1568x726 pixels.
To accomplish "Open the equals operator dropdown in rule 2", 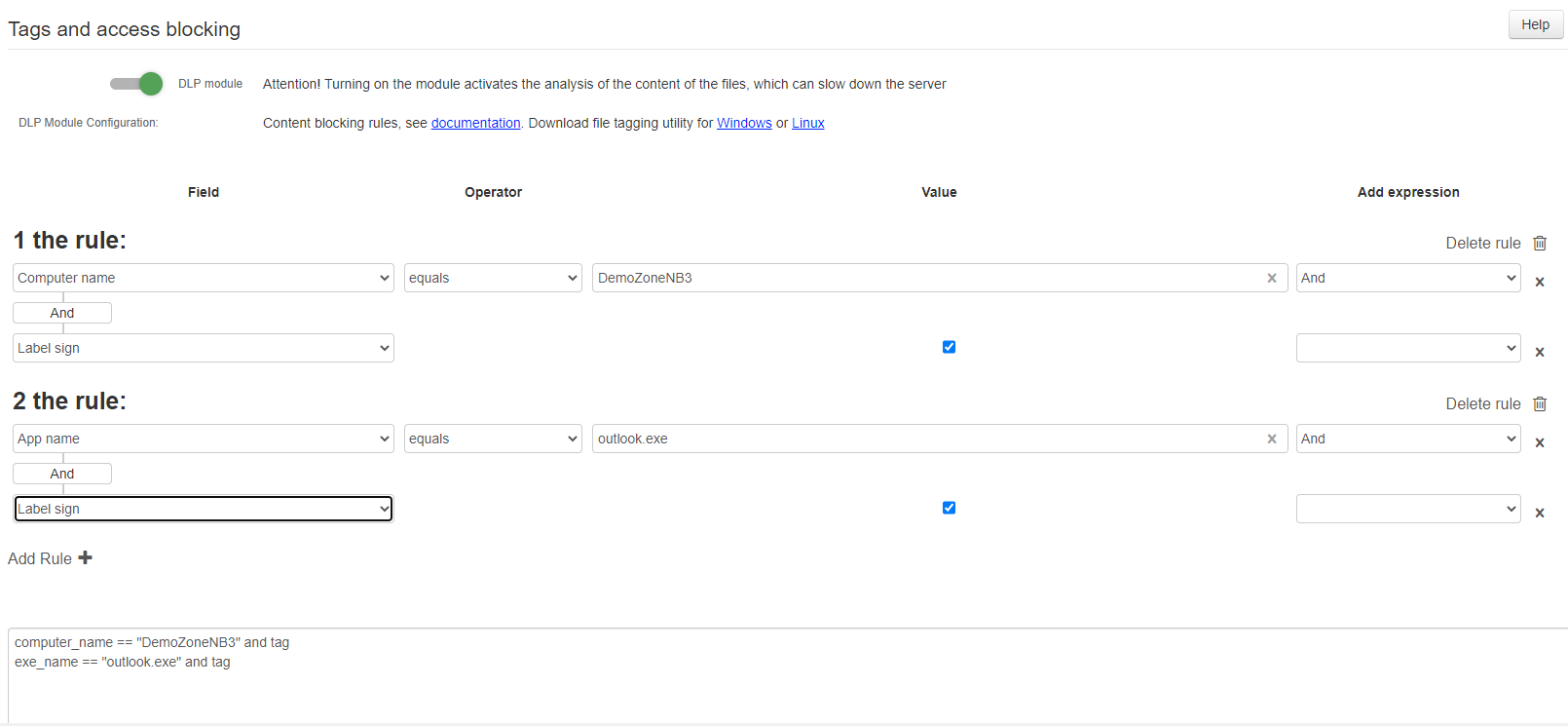I will (x=493, y=439).
